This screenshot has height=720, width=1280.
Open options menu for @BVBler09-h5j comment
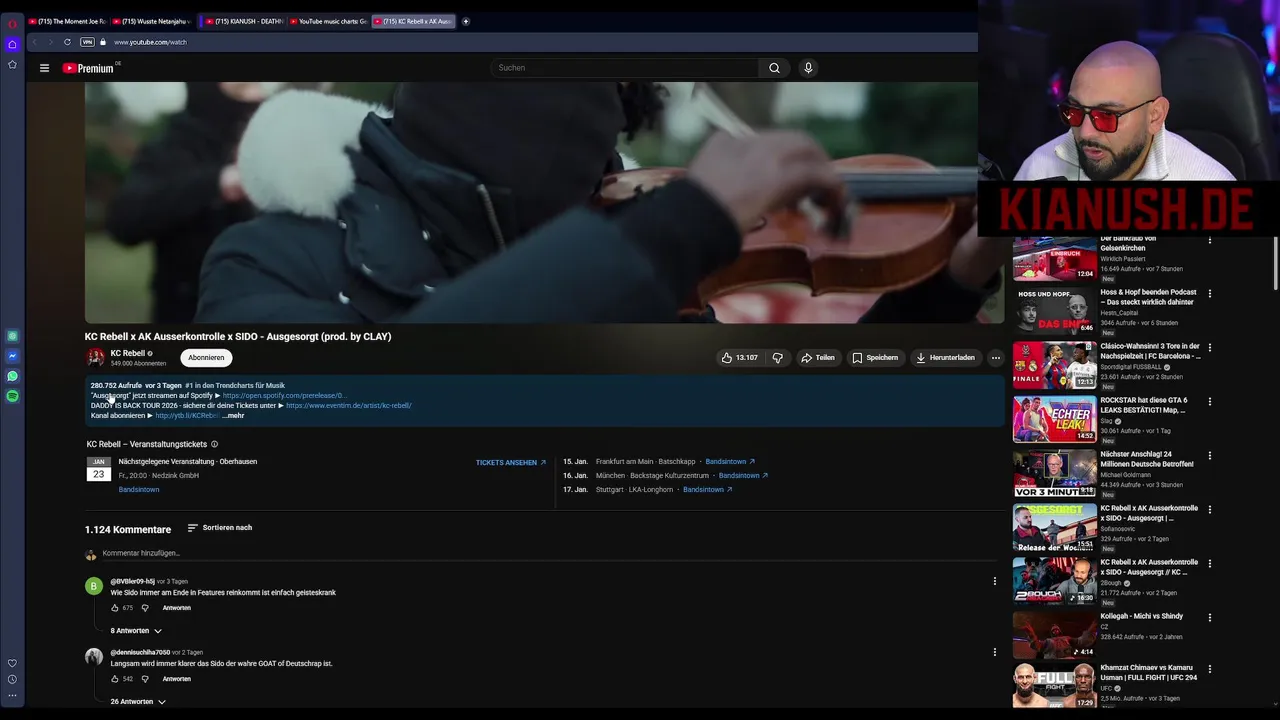(994, 581)
